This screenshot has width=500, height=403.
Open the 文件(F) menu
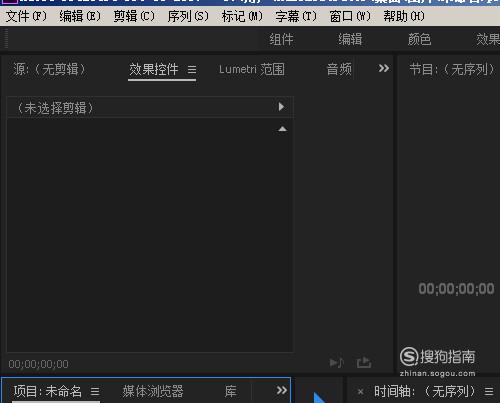[27, 16]
